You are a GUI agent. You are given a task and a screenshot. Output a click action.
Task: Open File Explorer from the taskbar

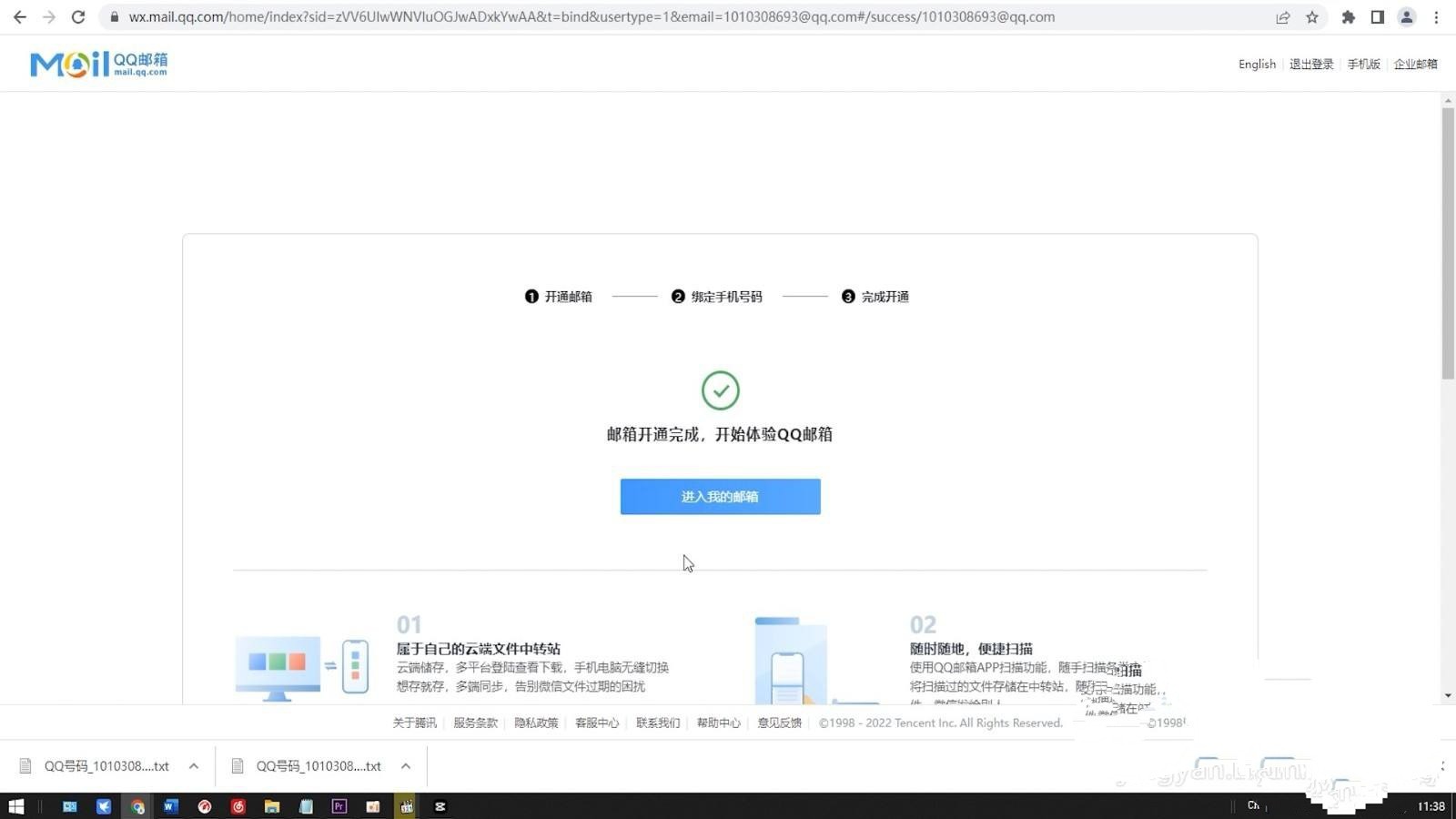tap(271, 806)
